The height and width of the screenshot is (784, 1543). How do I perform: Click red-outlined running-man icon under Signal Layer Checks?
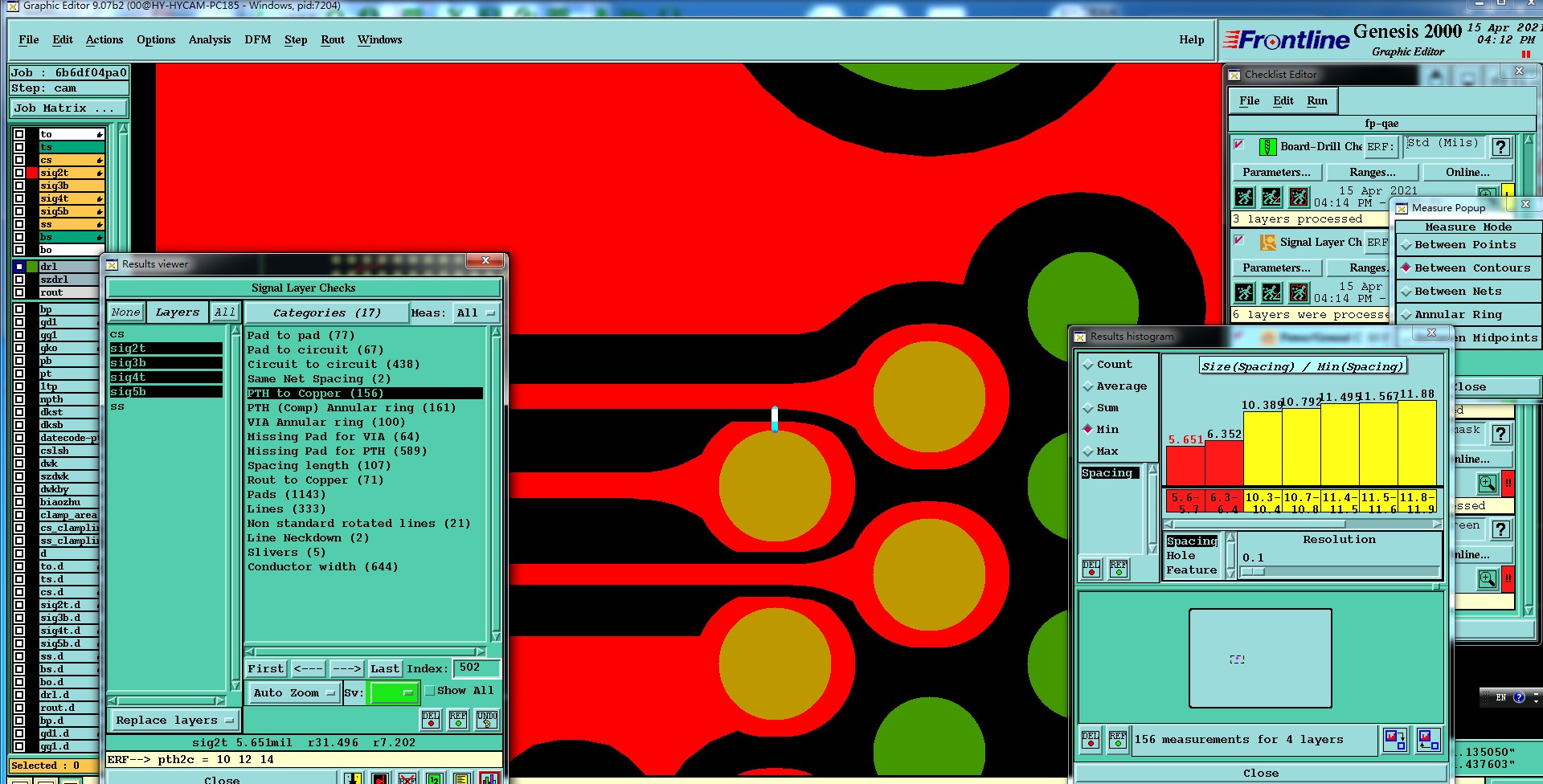pyautogui.click(x=1299, y=292)
